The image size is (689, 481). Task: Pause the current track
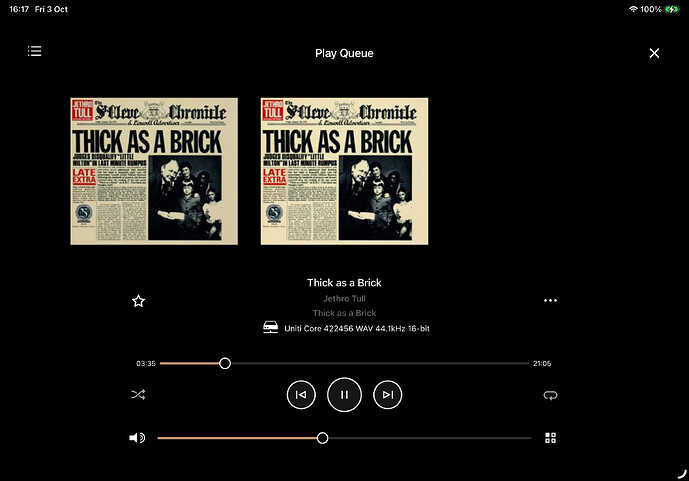(x=344, y=394)
